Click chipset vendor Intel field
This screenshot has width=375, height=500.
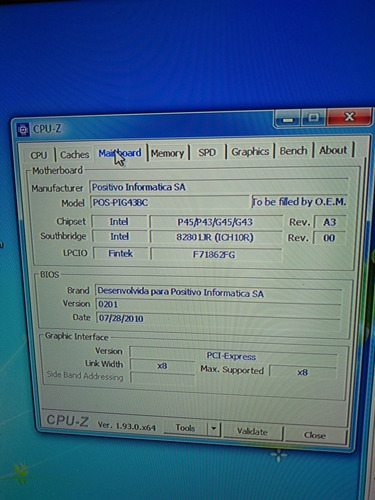119,222
